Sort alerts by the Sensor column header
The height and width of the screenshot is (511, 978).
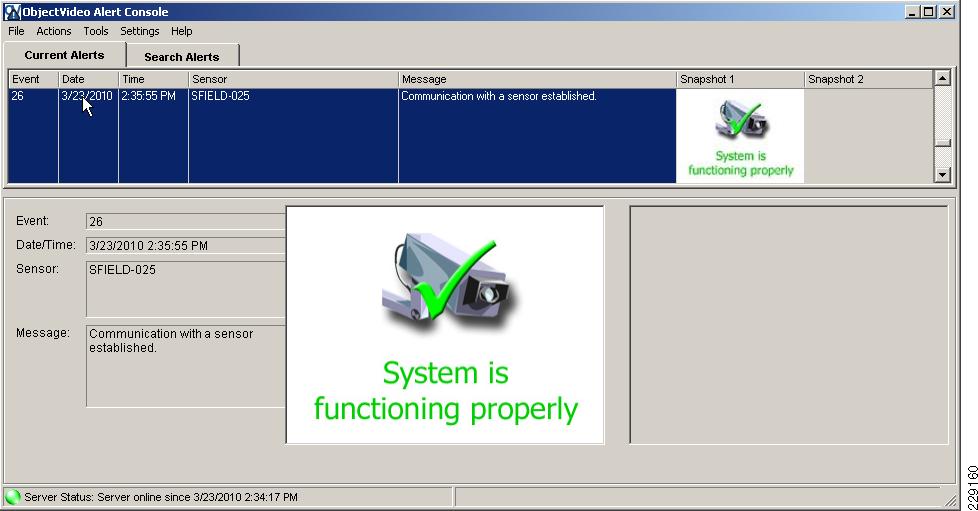pyautogui.click(x=294, y=79)
